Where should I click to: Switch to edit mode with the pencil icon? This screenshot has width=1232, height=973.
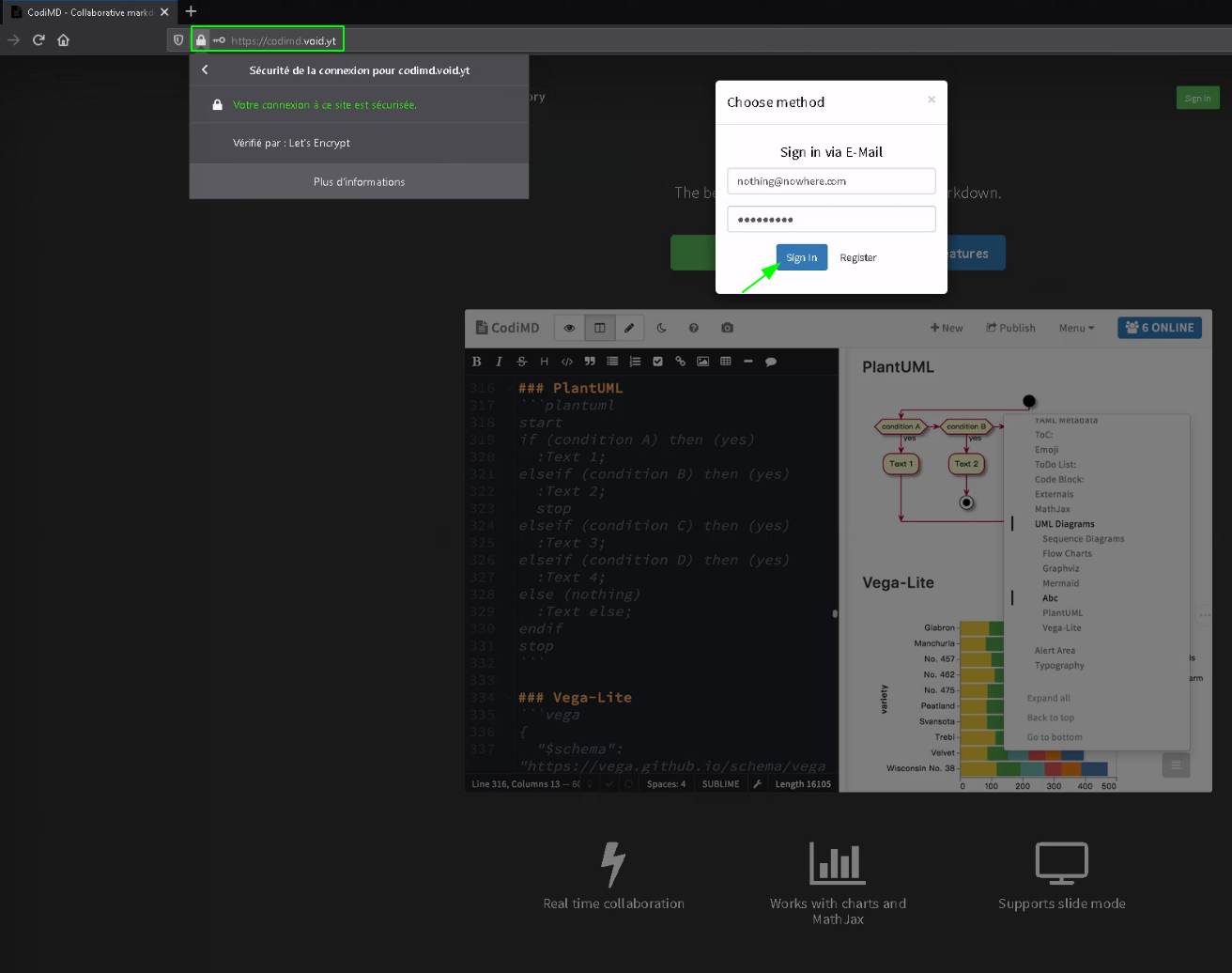[x=629, y=328]
